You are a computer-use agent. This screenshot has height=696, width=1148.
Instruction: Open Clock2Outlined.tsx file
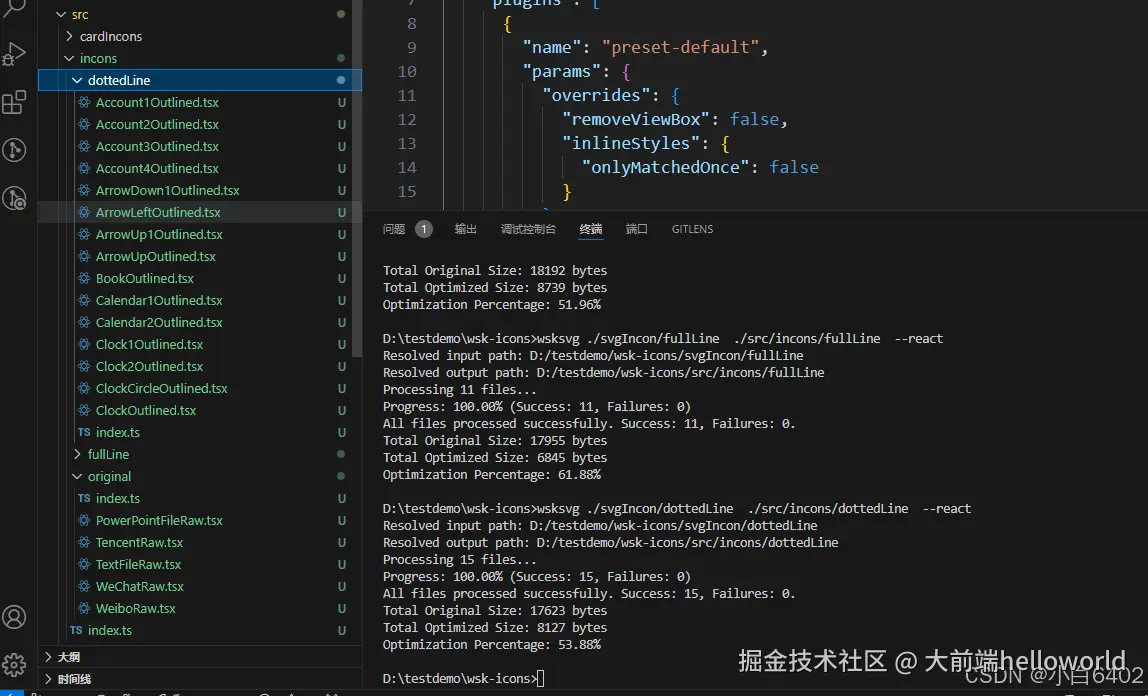coord(149,366)
